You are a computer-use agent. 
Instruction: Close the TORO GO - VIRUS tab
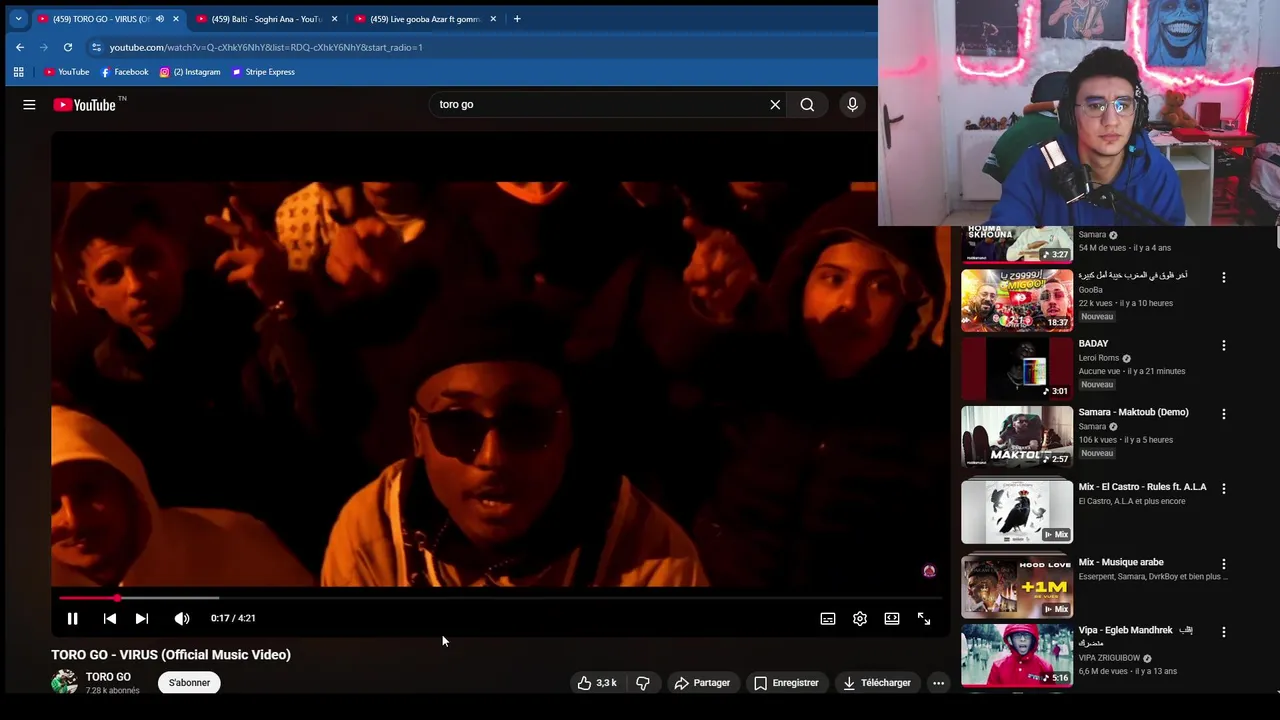tap(176, 19)
